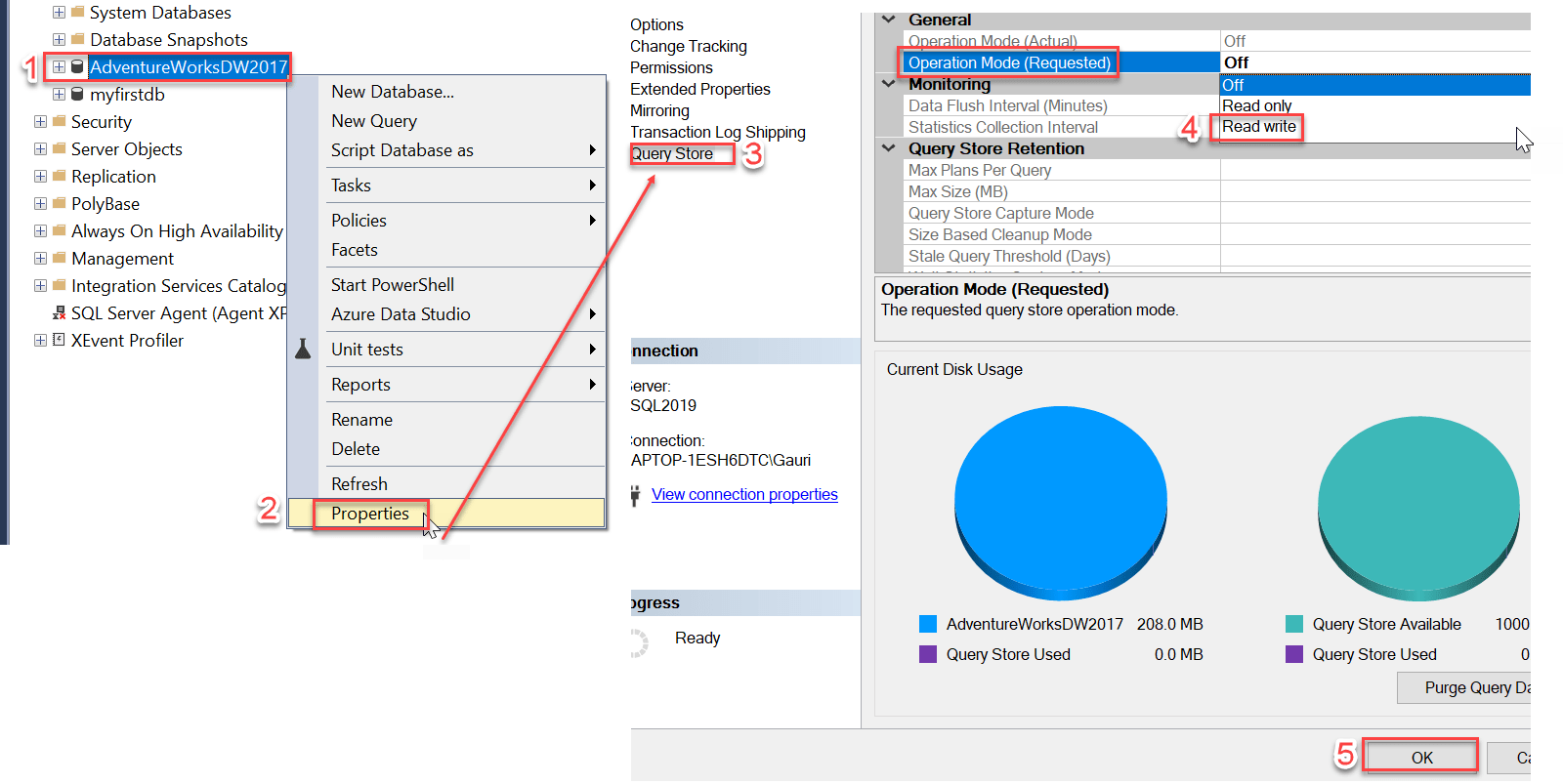Click the Unit tests flask icon

pos(303,349)
